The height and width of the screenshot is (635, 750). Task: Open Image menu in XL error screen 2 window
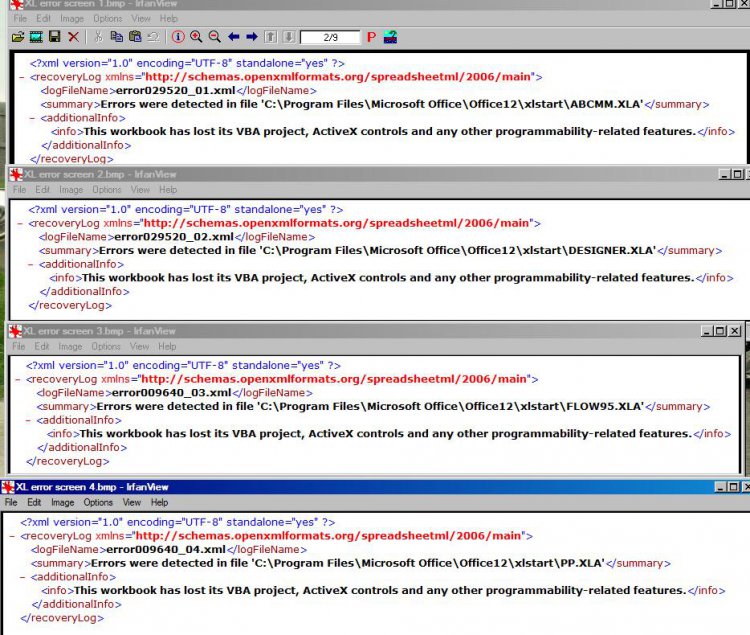pyautogui.click(x=71, y=190)
